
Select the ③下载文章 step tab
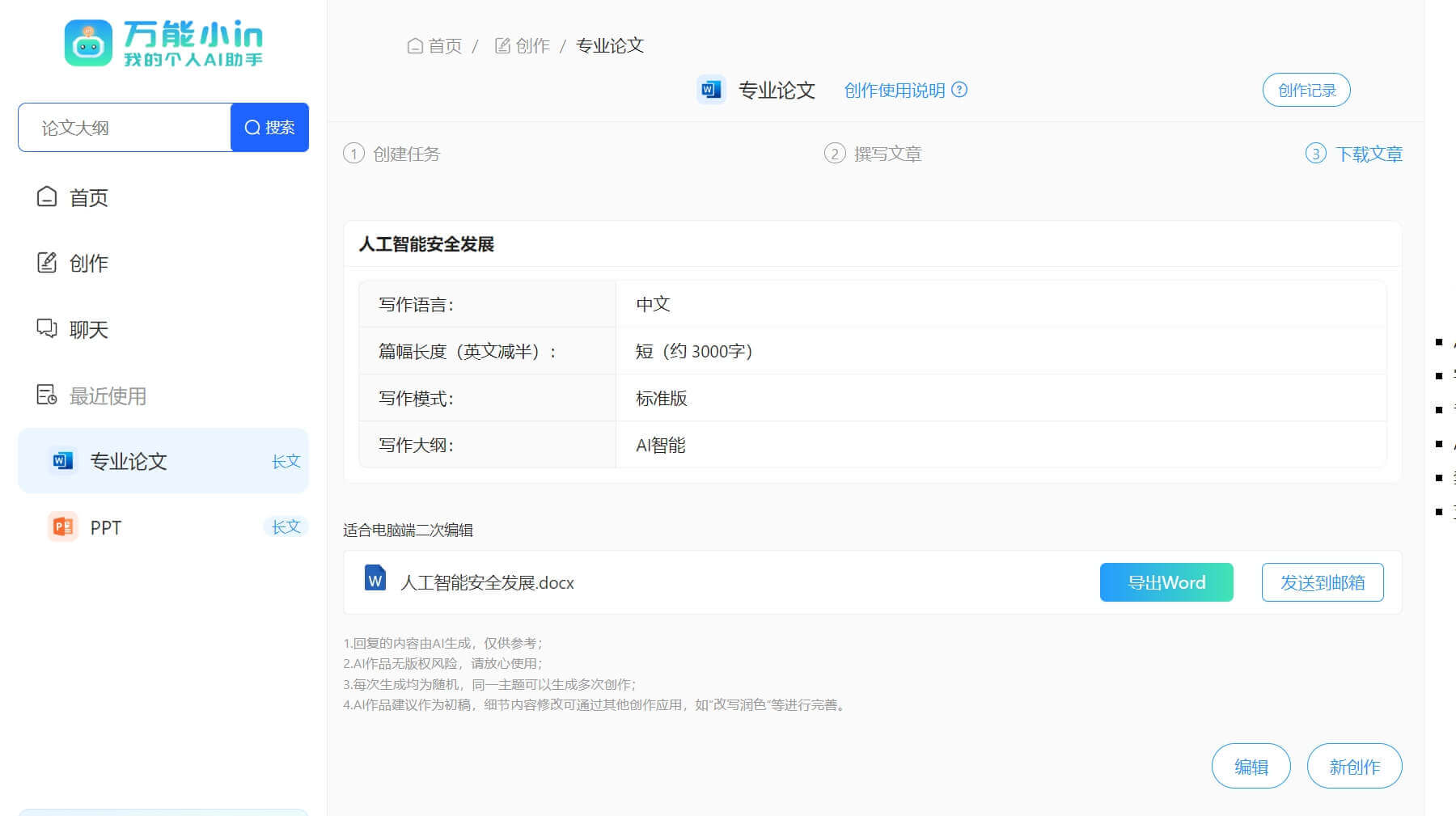1353,154
